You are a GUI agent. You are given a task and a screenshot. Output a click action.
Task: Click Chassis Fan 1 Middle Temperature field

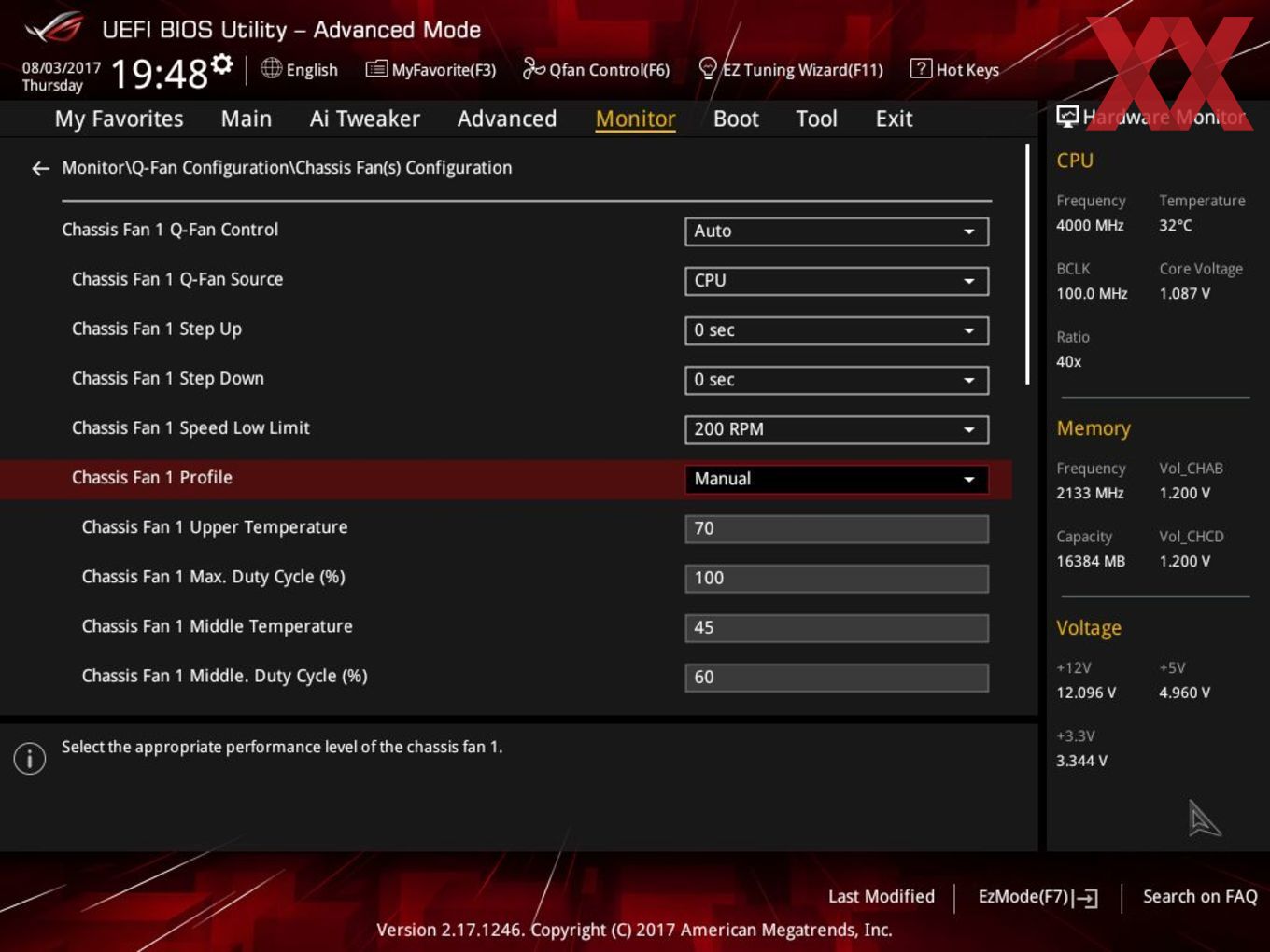coord(837,627)
